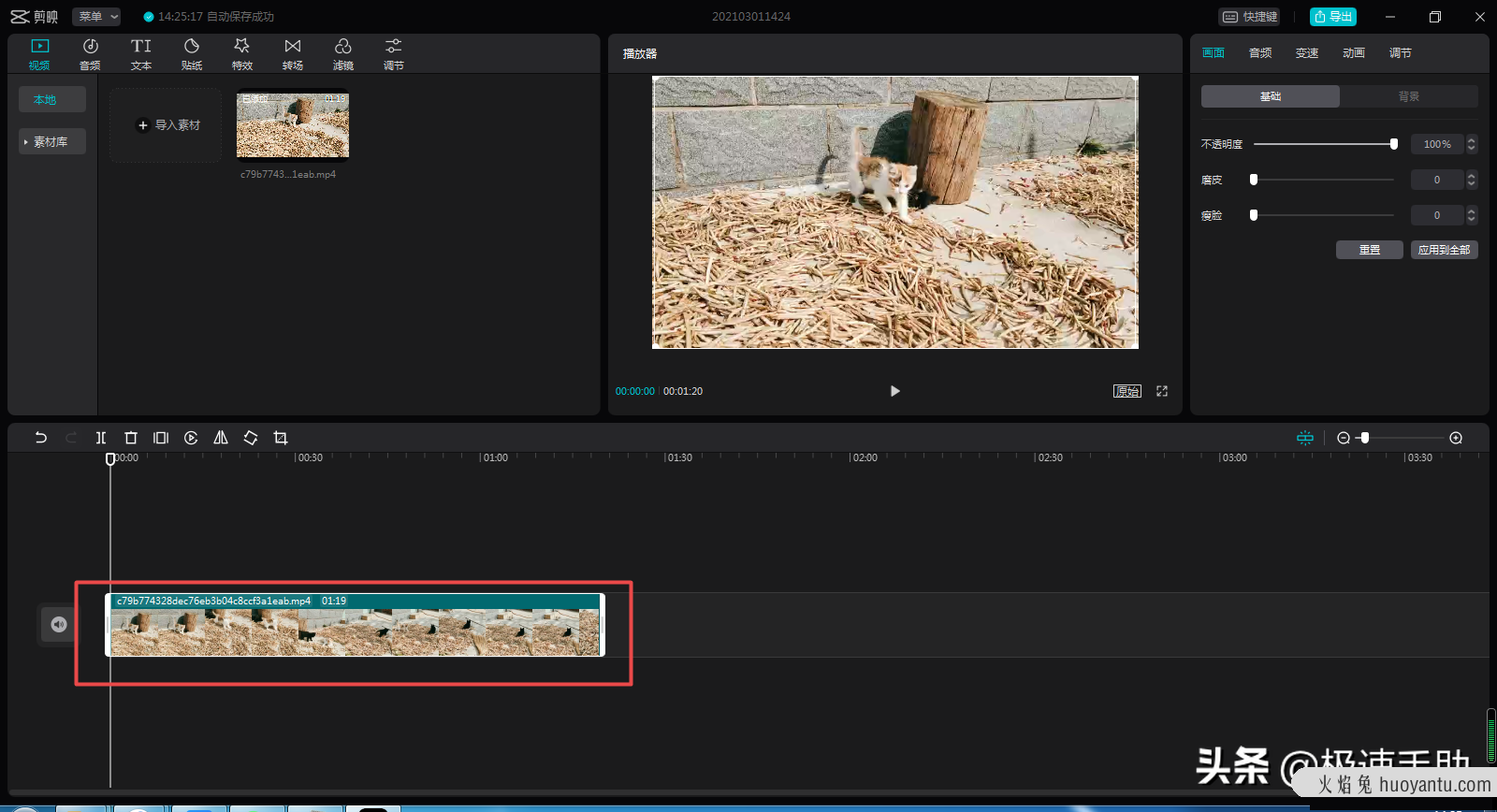Select the 本地 local media button
Viewport: 1497px width, 812px height.
point(52,99)
